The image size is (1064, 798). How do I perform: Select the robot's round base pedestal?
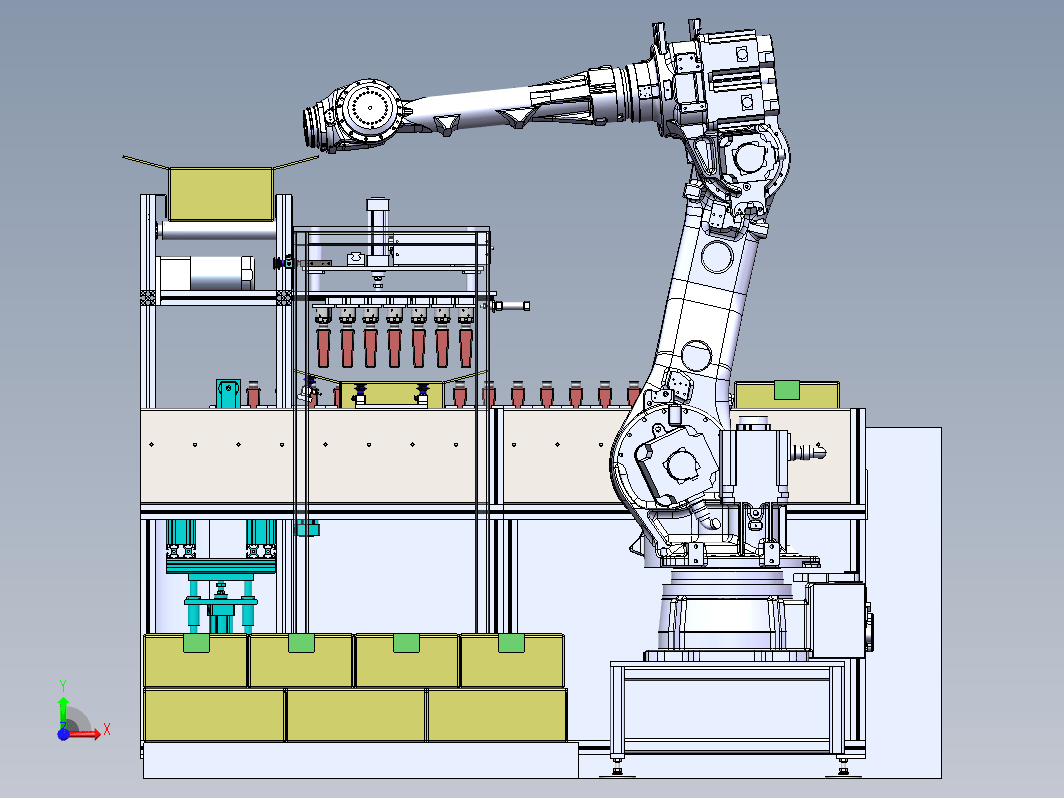tap(726, 614)
